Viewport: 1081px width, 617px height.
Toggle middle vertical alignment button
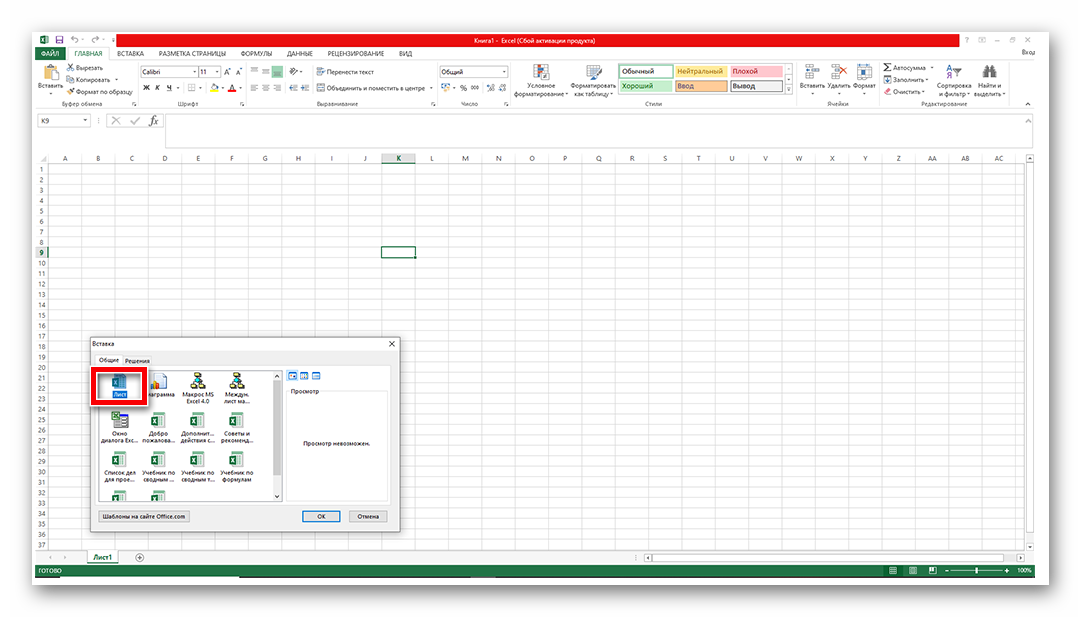[265, 72]
